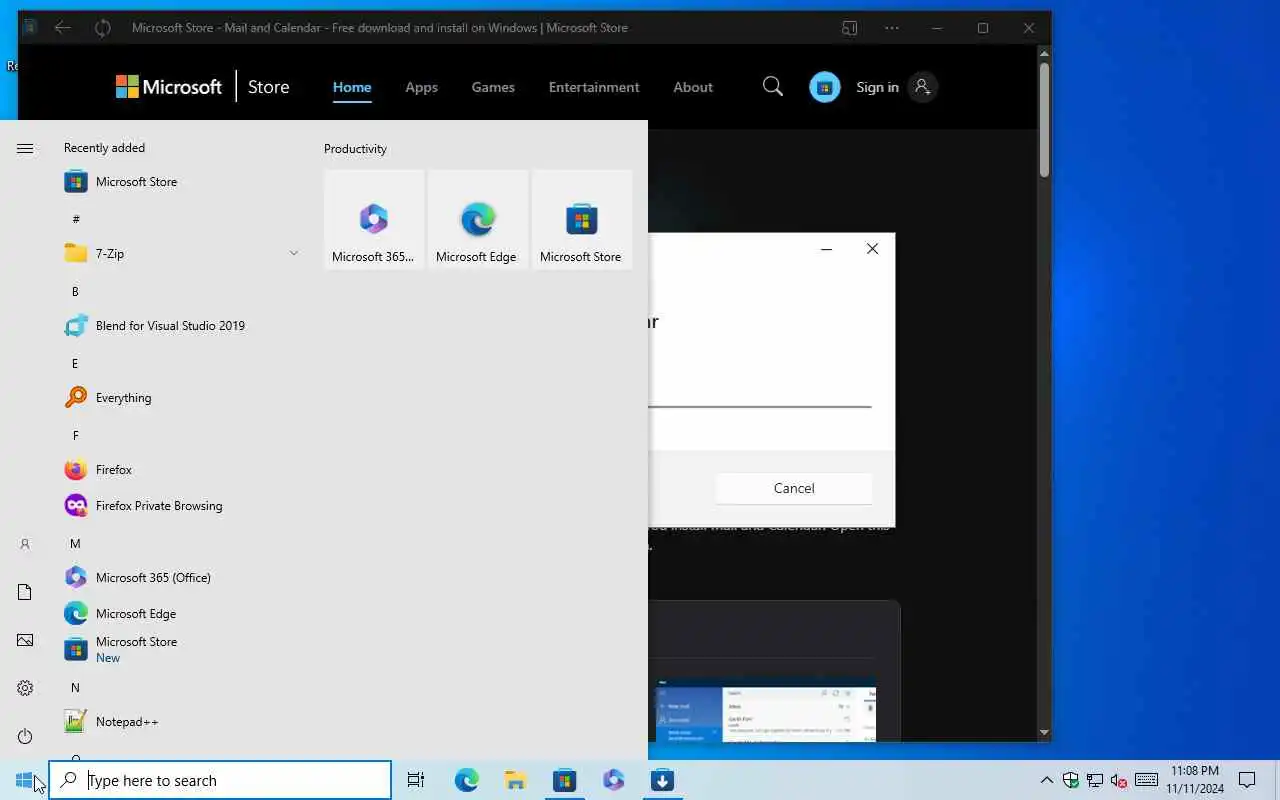This screenshot has width=1280, height=800.
Task: Select the Entertainment tab in Store header
Action: coord(594,87)
